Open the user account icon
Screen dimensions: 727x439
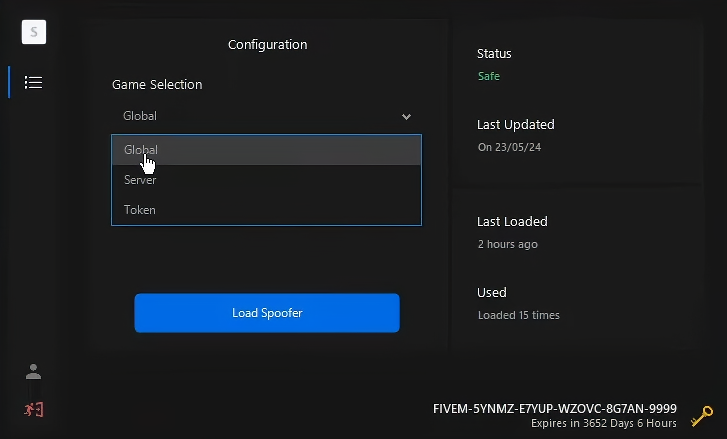(33, 372)
